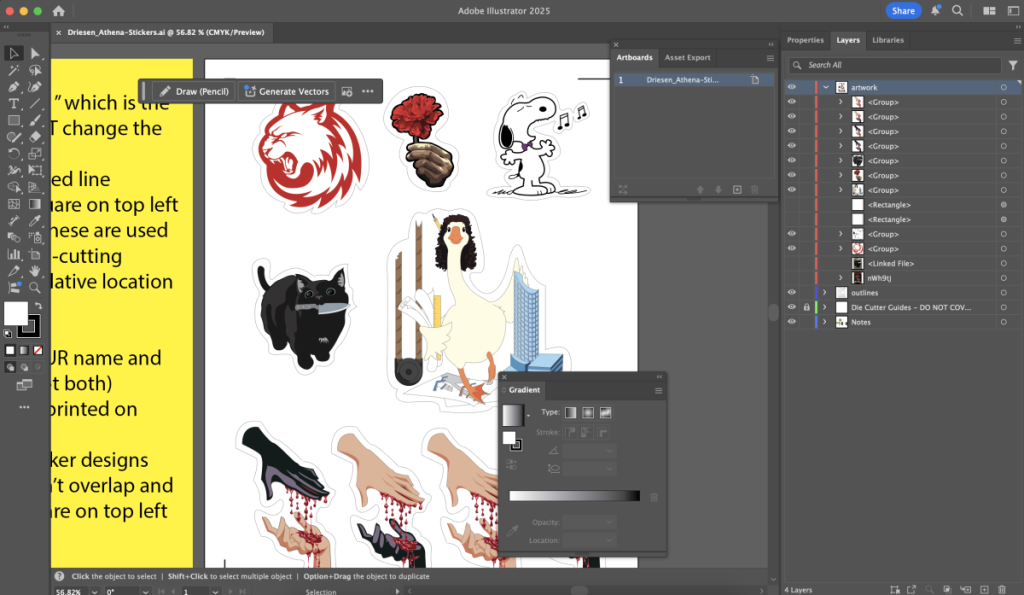
Task: Hide the artwork layer with eye icon
Action: 791,87
